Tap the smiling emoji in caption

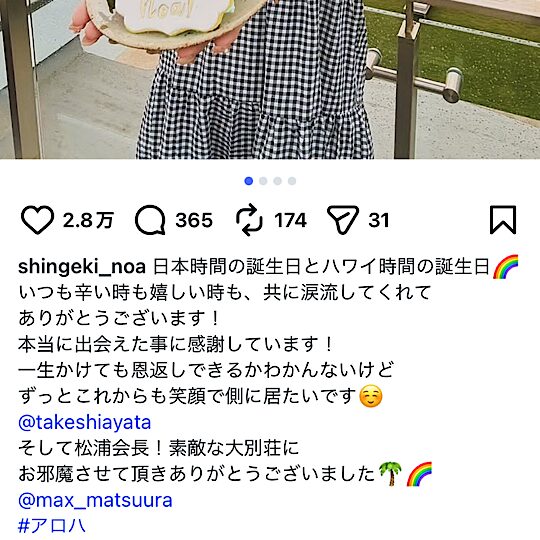pyautogui.click(x=371, y=397)
